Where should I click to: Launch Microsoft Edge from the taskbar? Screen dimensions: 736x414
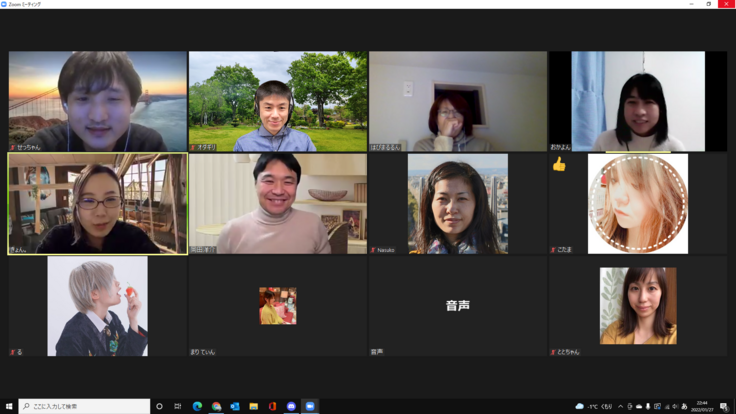coord(197,406)
